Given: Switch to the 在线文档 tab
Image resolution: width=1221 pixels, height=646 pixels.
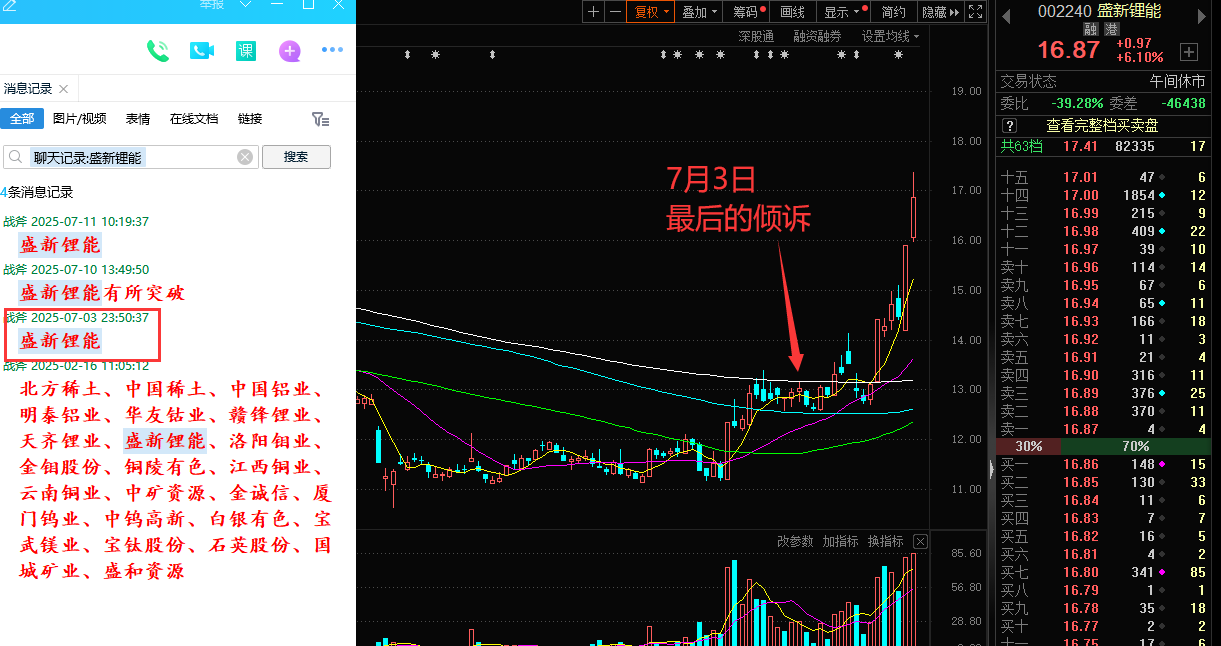Looking at the screenshot, I should point(194,119).
